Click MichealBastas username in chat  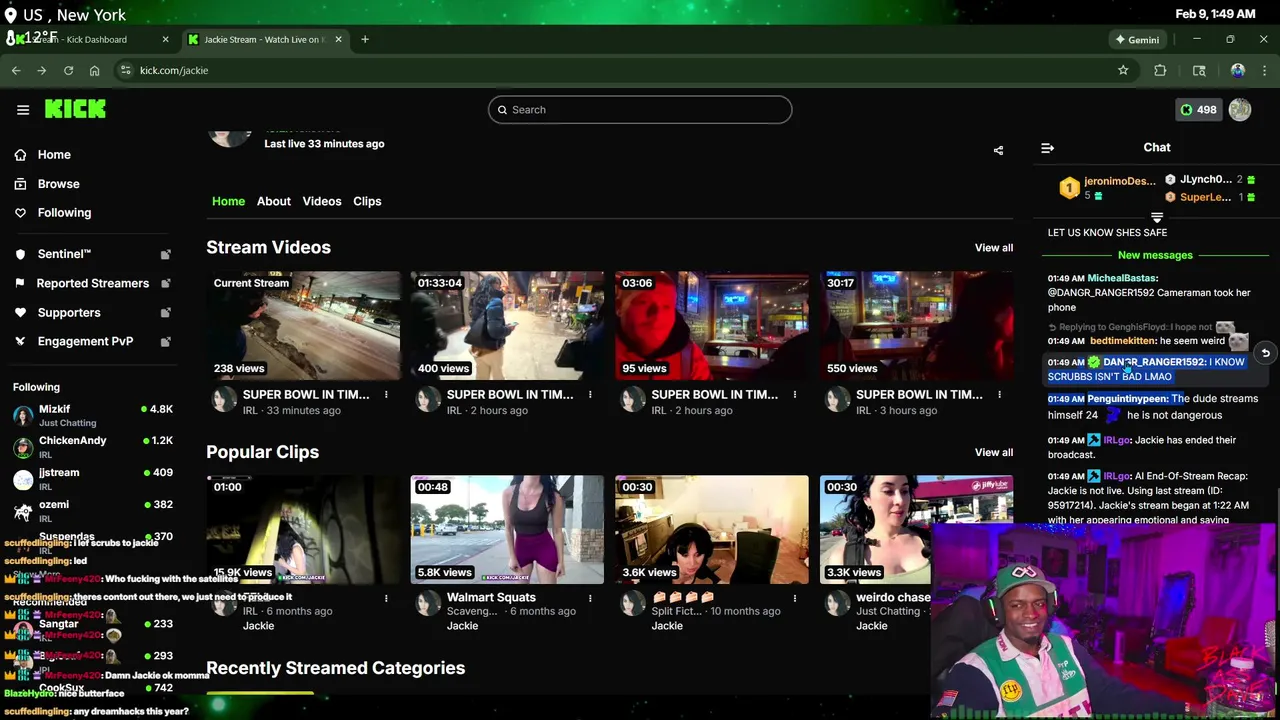(x=1122, y=278)
